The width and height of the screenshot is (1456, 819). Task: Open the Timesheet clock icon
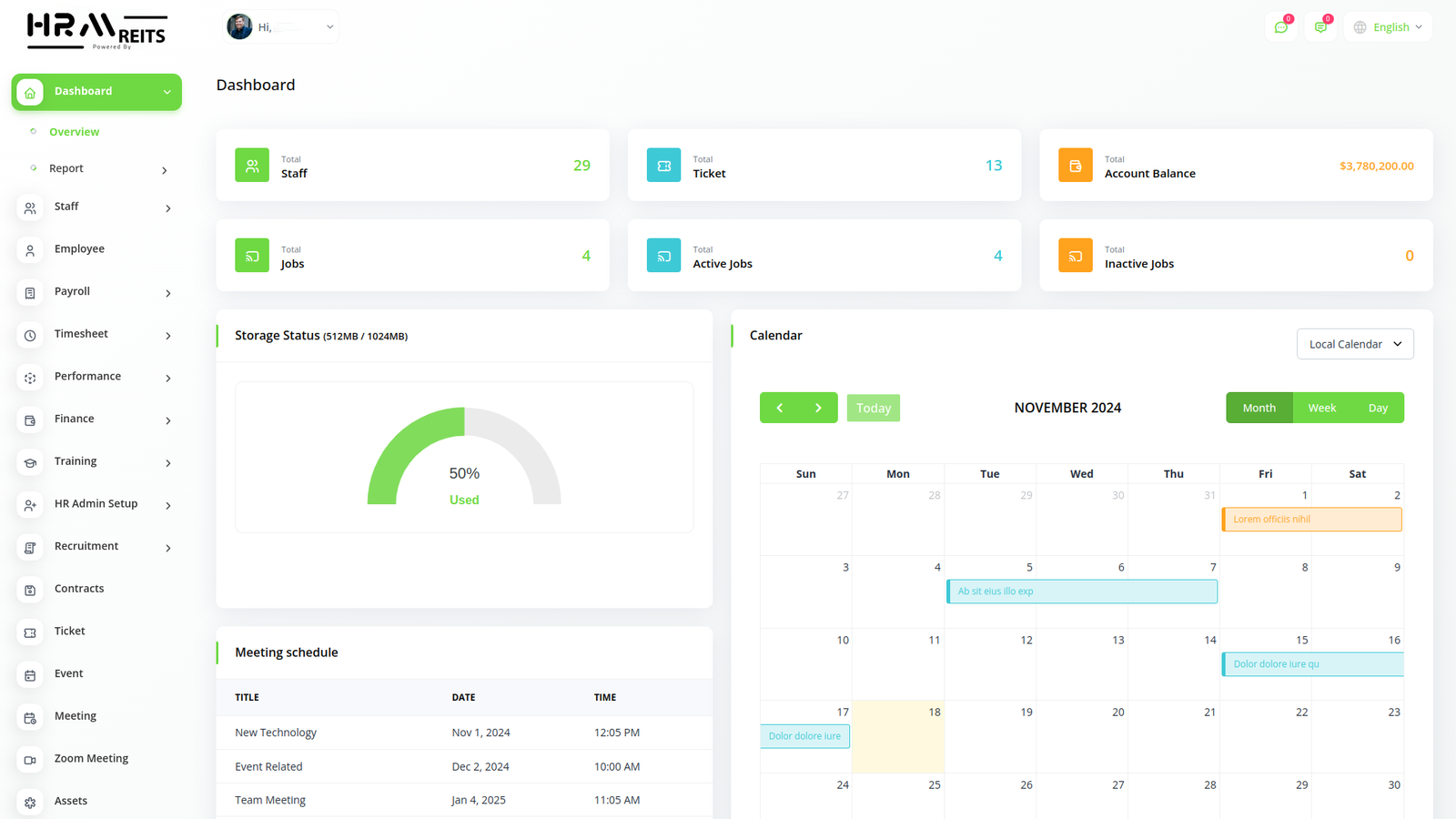[30, 336]
